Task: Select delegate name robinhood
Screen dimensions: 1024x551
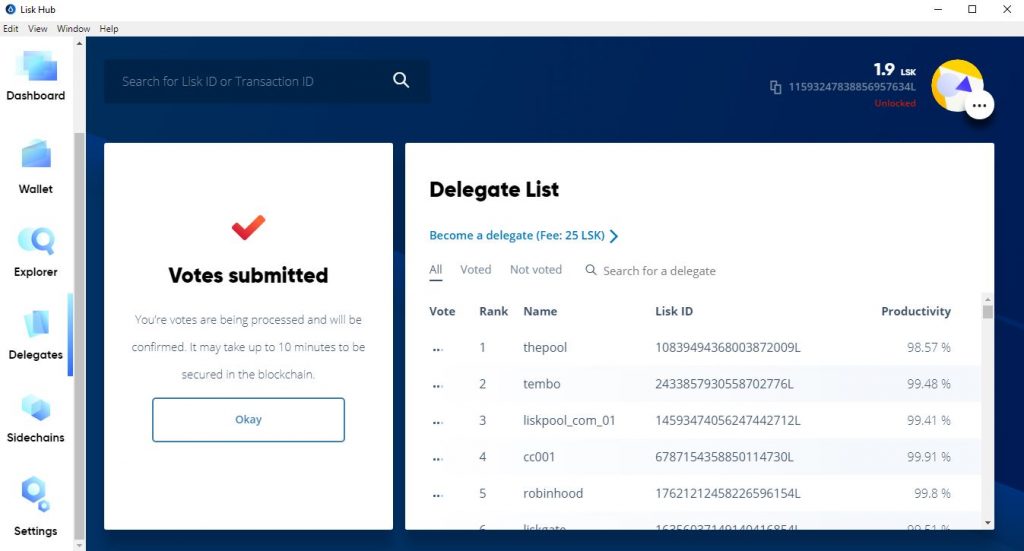Action: (x=552, y=494)
